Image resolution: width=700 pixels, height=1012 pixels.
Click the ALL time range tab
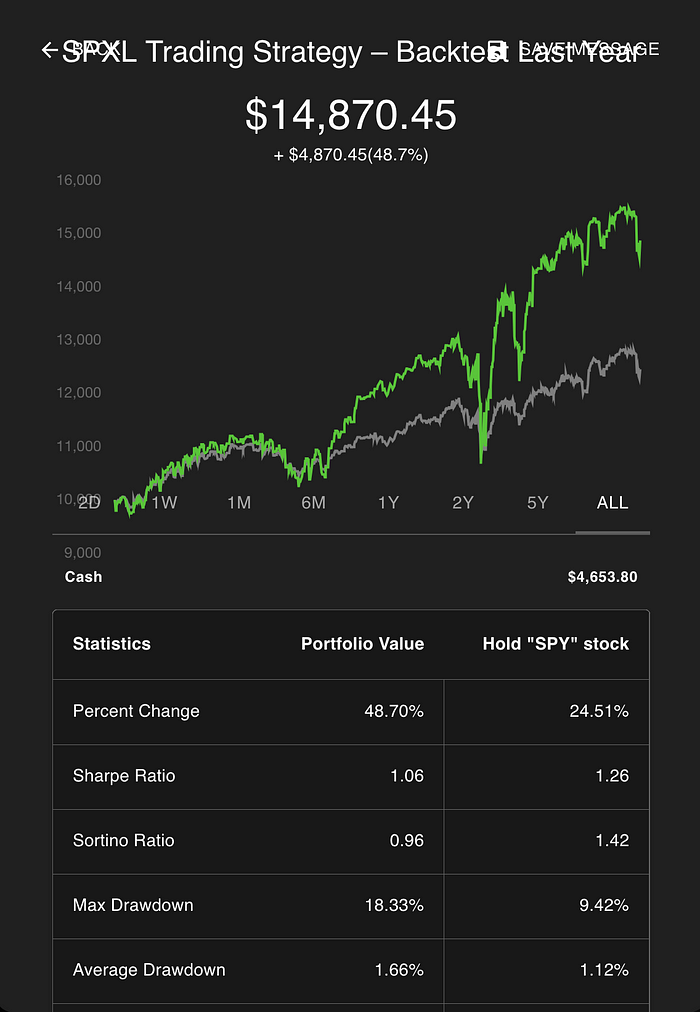pos(612,502)
